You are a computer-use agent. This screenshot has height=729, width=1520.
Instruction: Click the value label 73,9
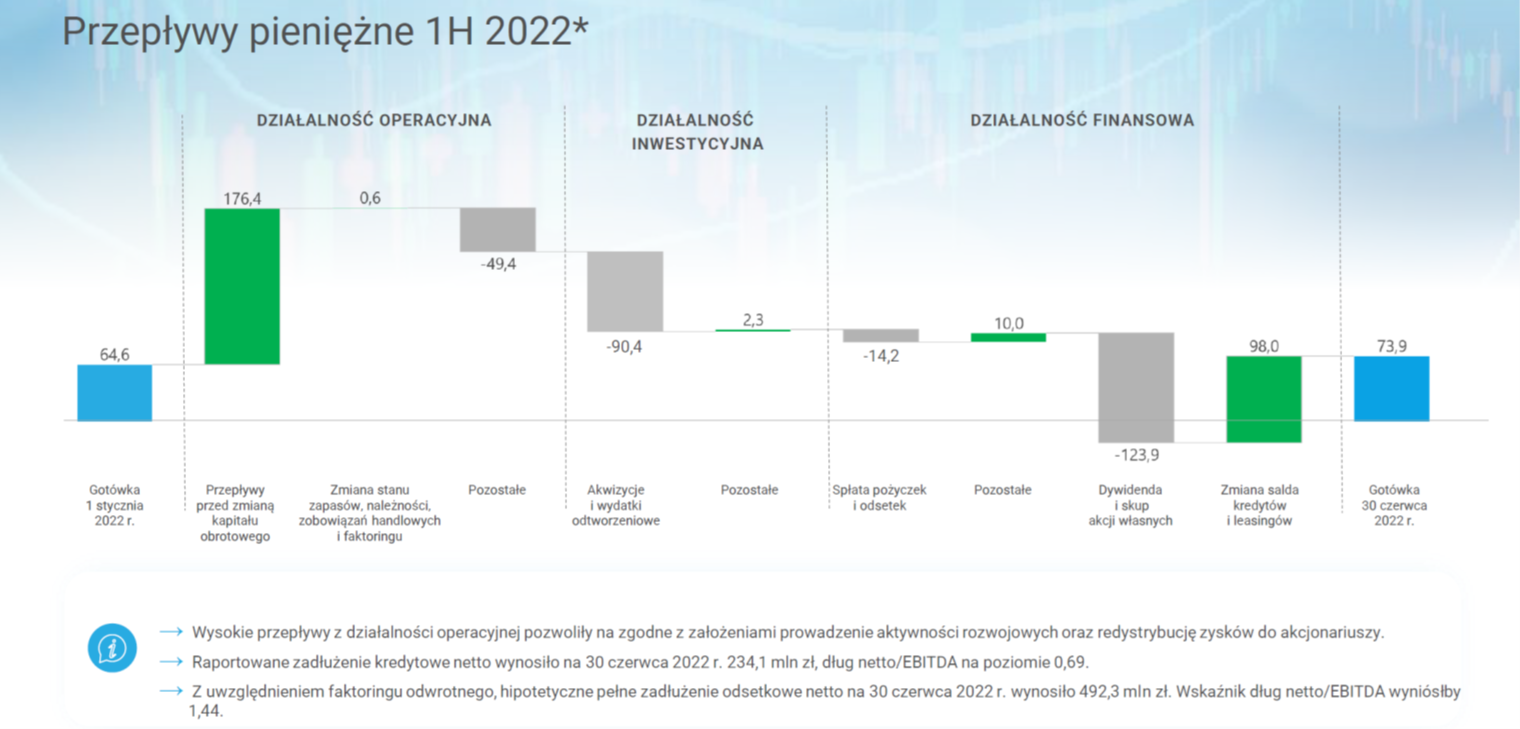click(1392, 346)
